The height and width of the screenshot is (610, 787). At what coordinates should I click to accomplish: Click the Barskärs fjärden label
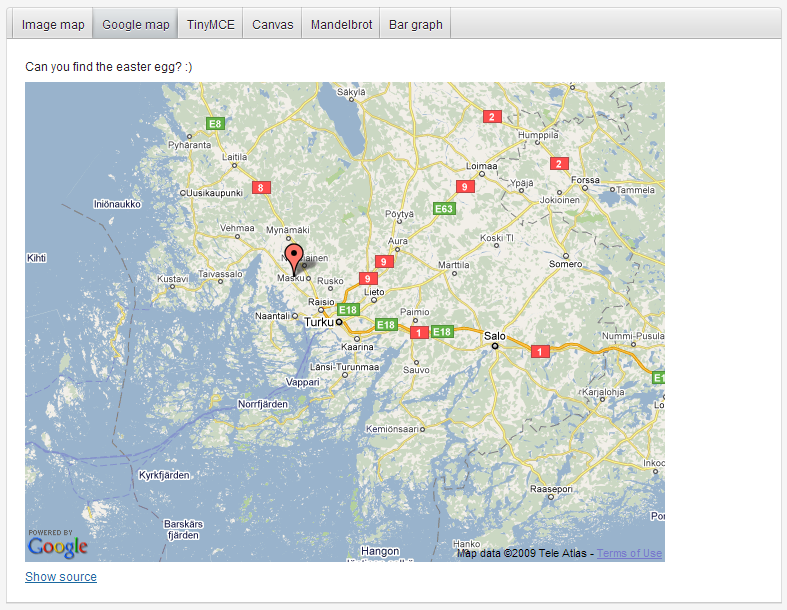click(x=183, y=530)
